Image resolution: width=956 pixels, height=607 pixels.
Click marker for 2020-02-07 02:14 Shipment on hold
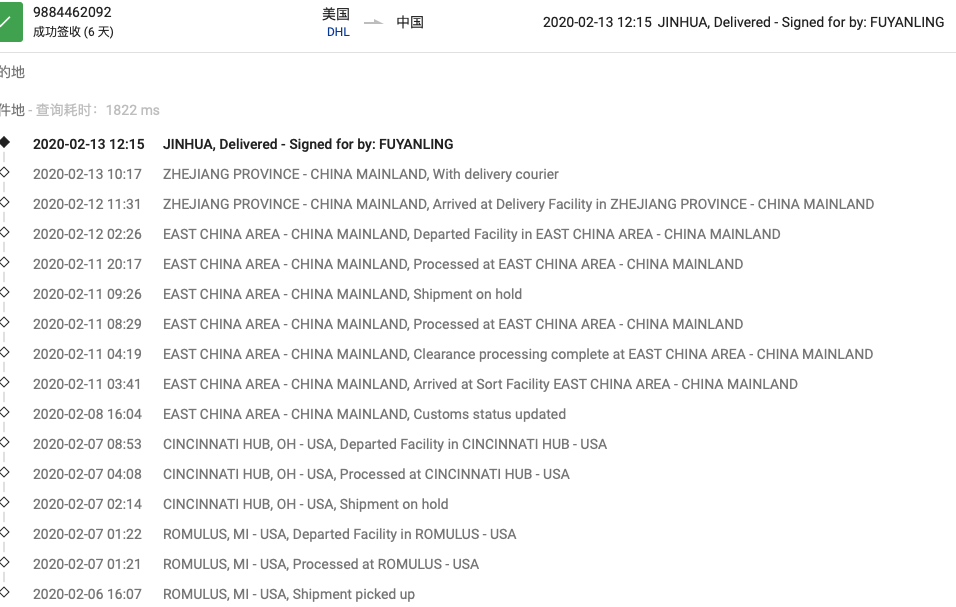coord(5,502)
